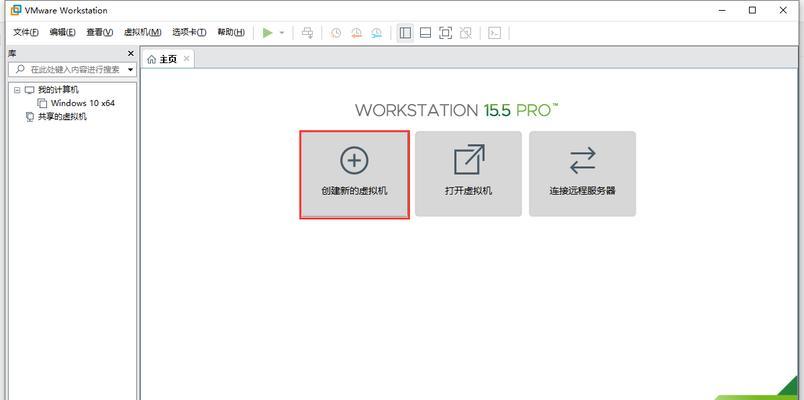Open the library search dropdown arrow
Image resolution: width=804 pixels, height=400 pixels.
coord(130,70)
